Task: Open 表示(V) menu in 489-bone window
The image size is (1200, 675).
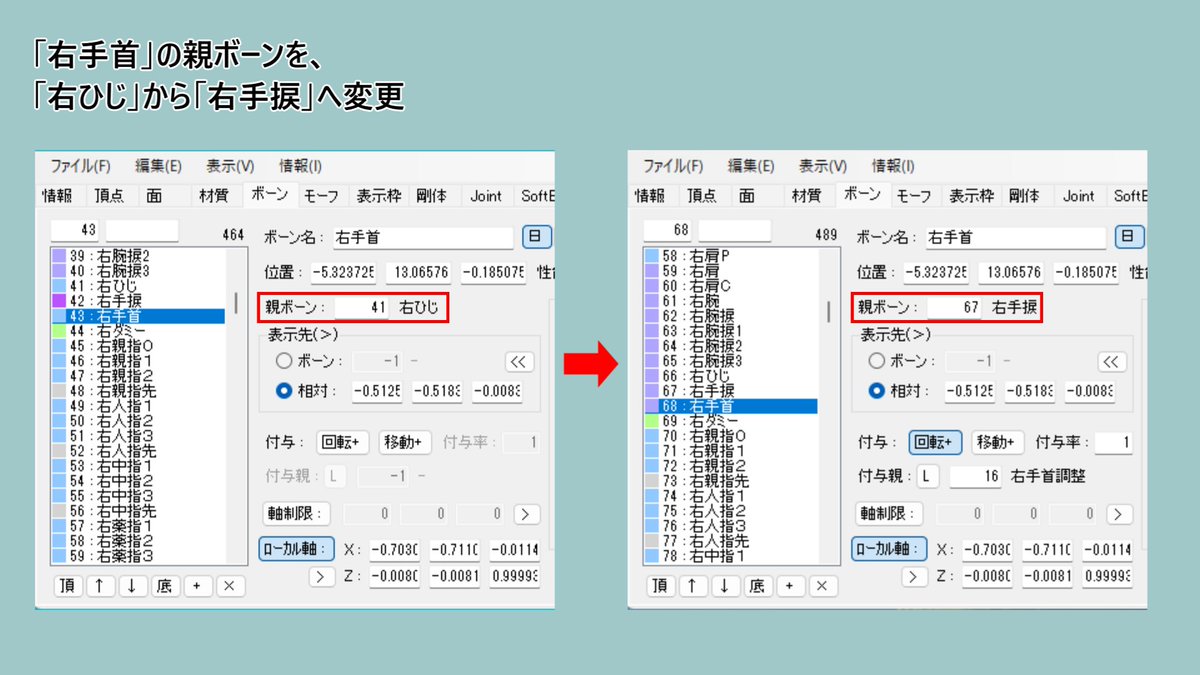Action: (822, 166)
